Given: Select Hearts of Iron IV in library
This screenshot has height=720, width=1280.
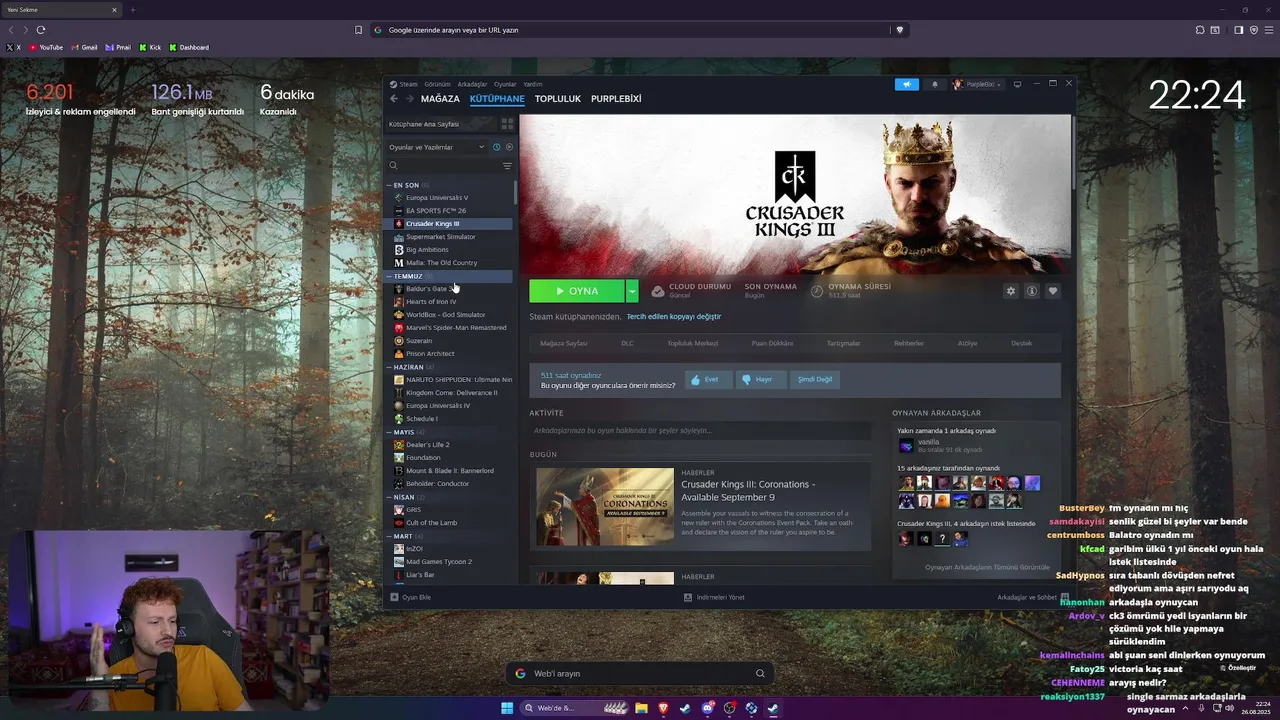Looking at the screenshot, I should (430, 302).
